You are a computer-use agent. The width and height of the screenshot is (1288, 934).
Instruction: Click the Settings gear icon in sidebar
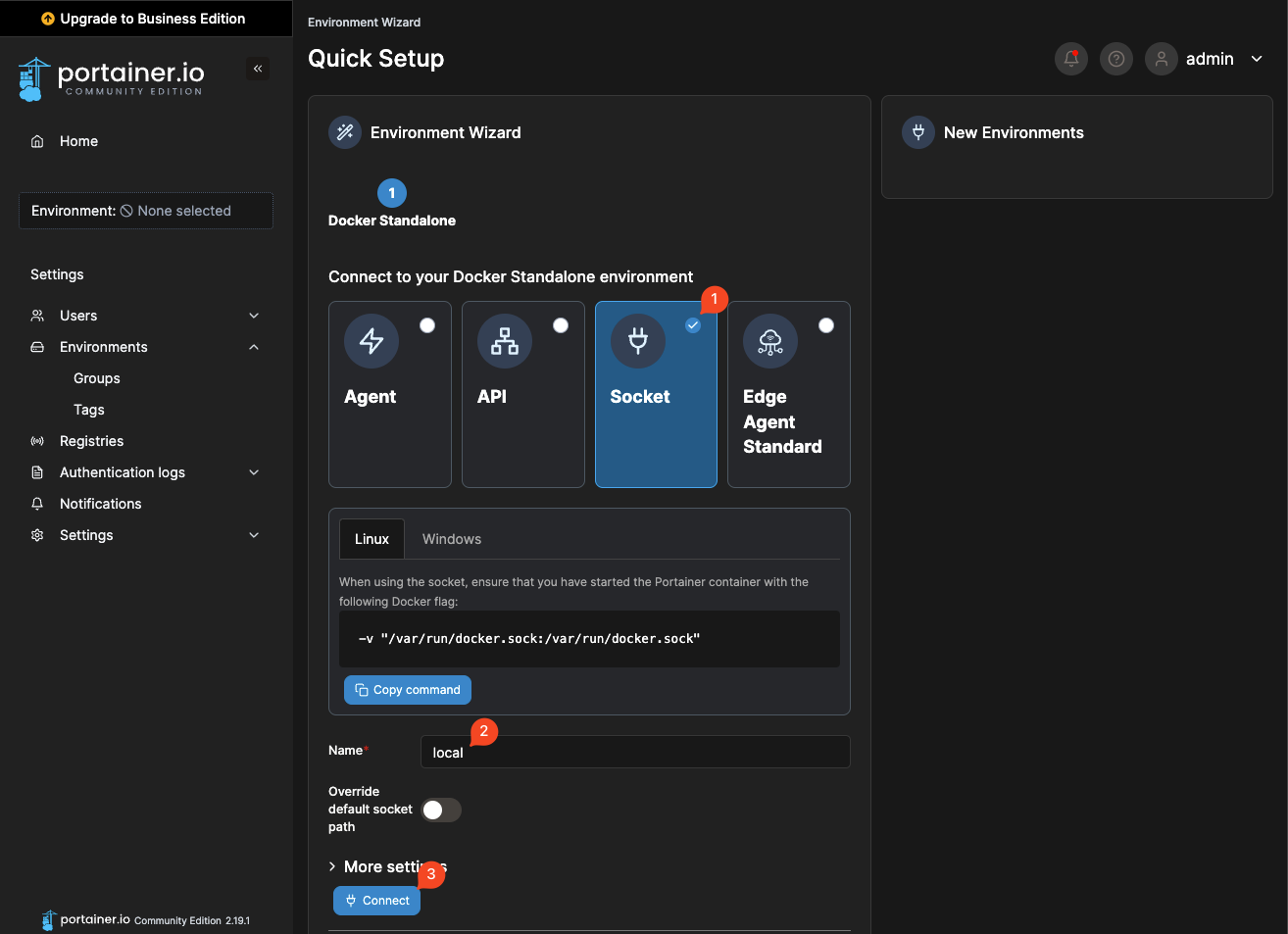[37, 535]
